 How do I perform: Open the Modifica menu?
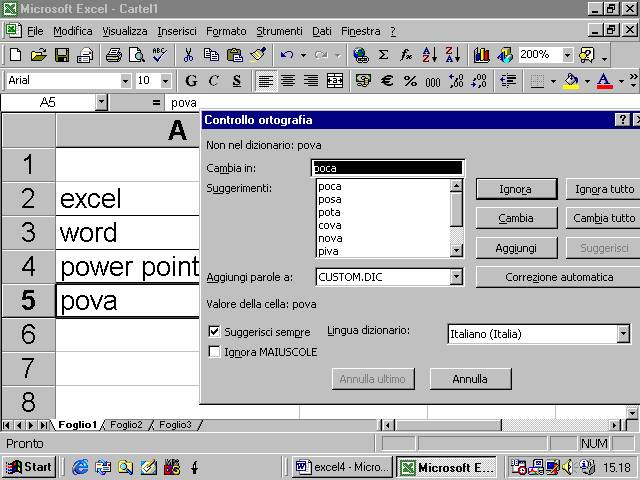73,31
